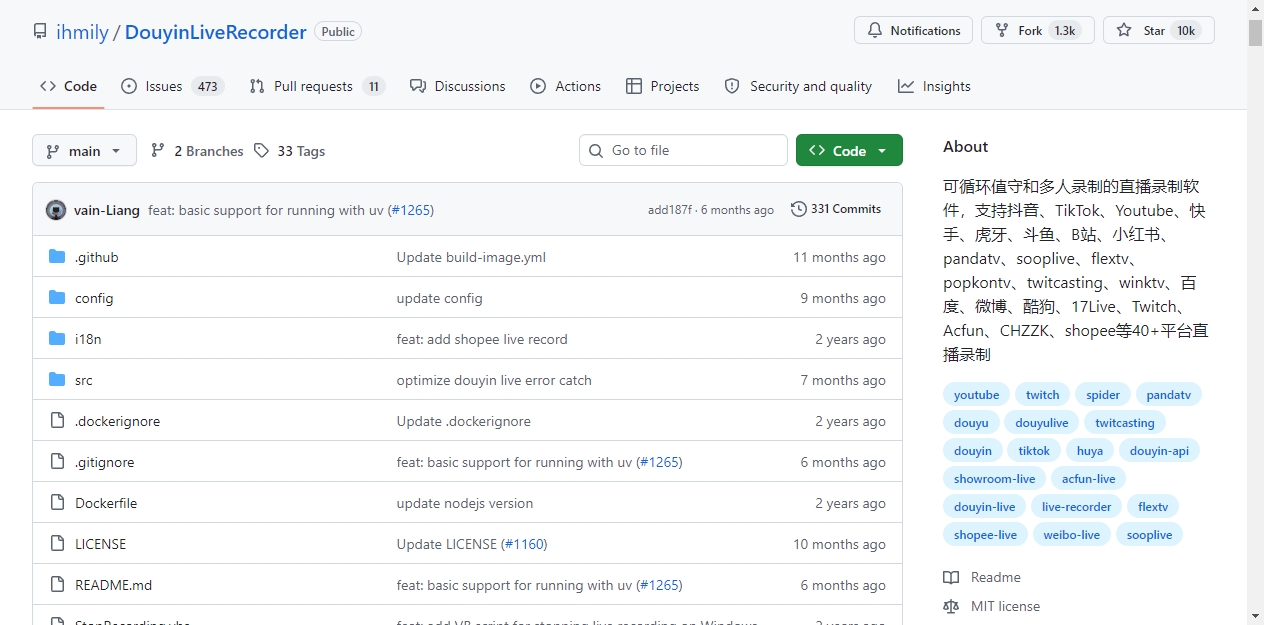The image size is (1264, 625).
Task: Select the douyin-api topic tag
Action: (1159, 451)
